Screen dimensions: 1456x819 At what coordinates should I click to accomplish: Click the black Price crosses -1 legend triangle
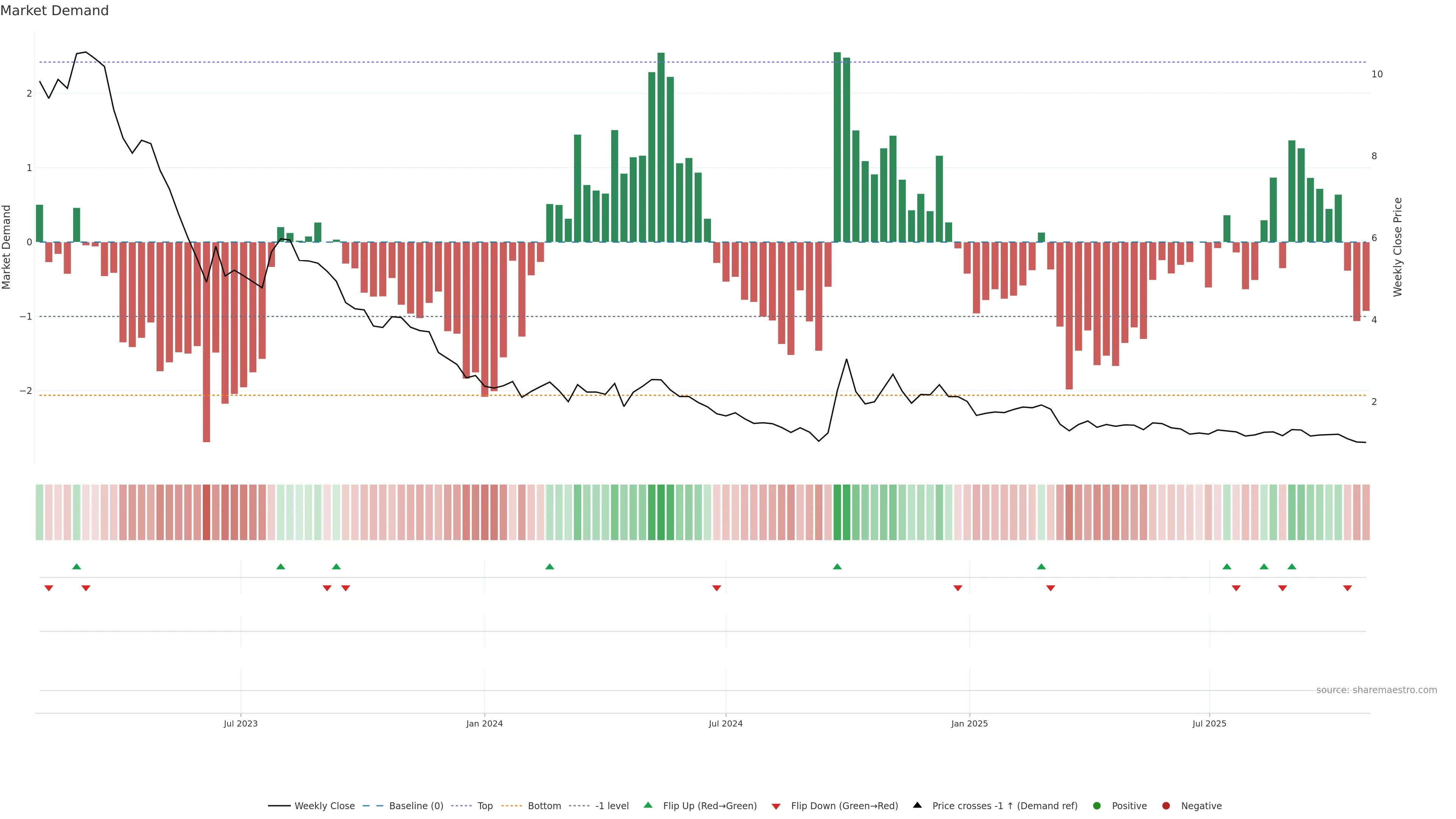click(917, 805)
